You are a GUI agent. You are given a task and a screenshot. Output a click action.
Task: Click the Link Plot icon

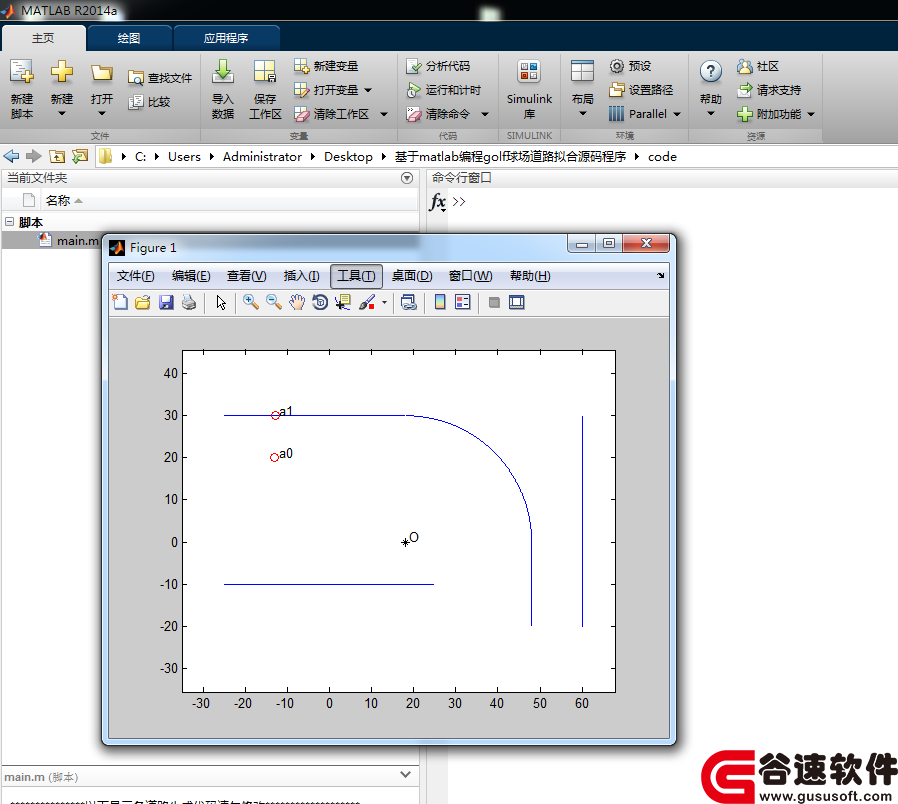tap(408, 302)
